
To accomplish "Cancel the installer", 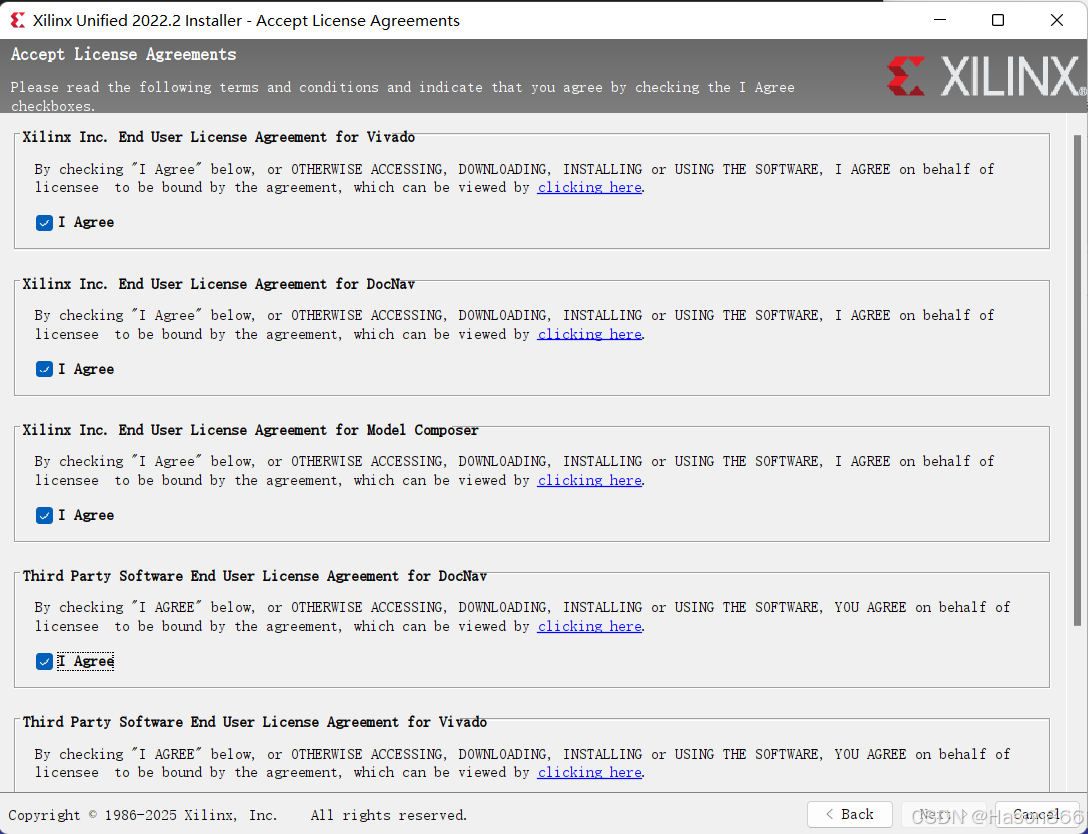I will click(x=1037, y=815).
